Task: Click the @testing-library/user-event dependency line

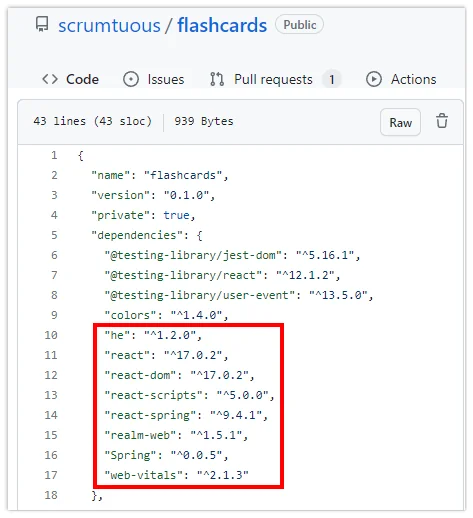Action: [x=239, y=295]
